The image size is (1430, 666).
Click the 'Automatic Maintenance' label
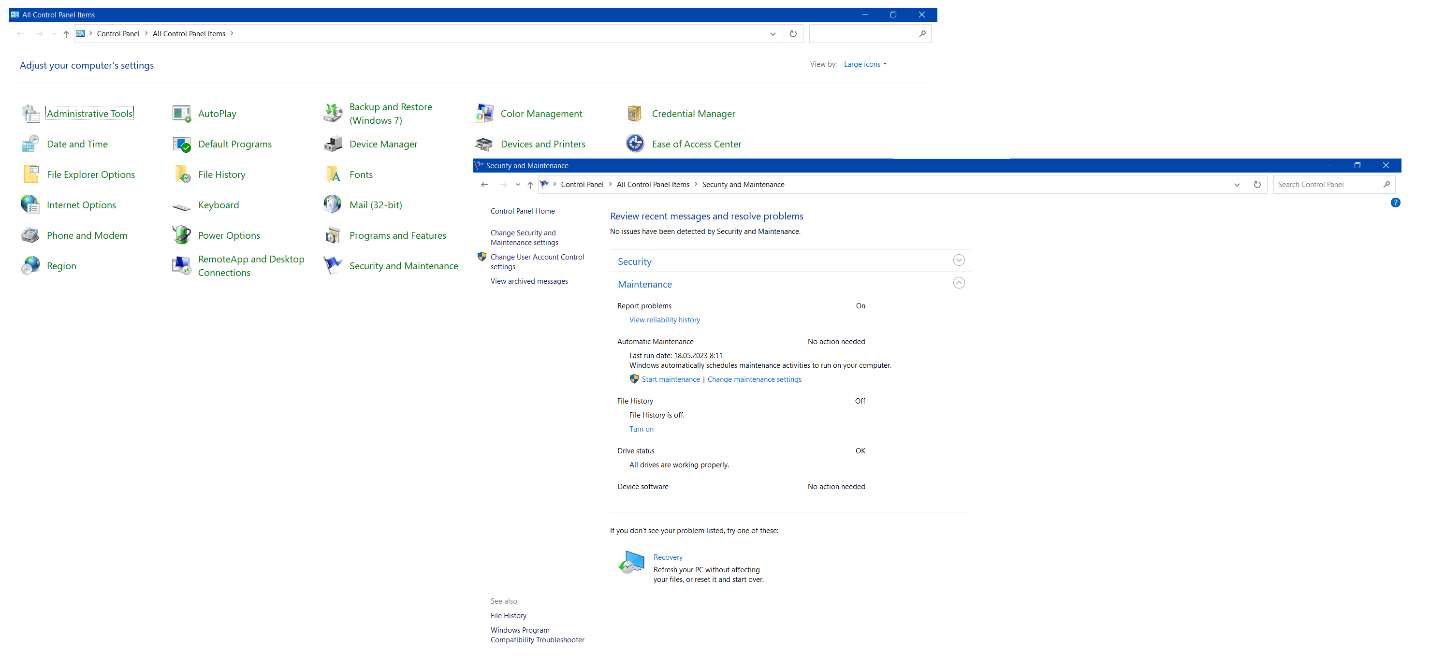[x=655, y=342]
